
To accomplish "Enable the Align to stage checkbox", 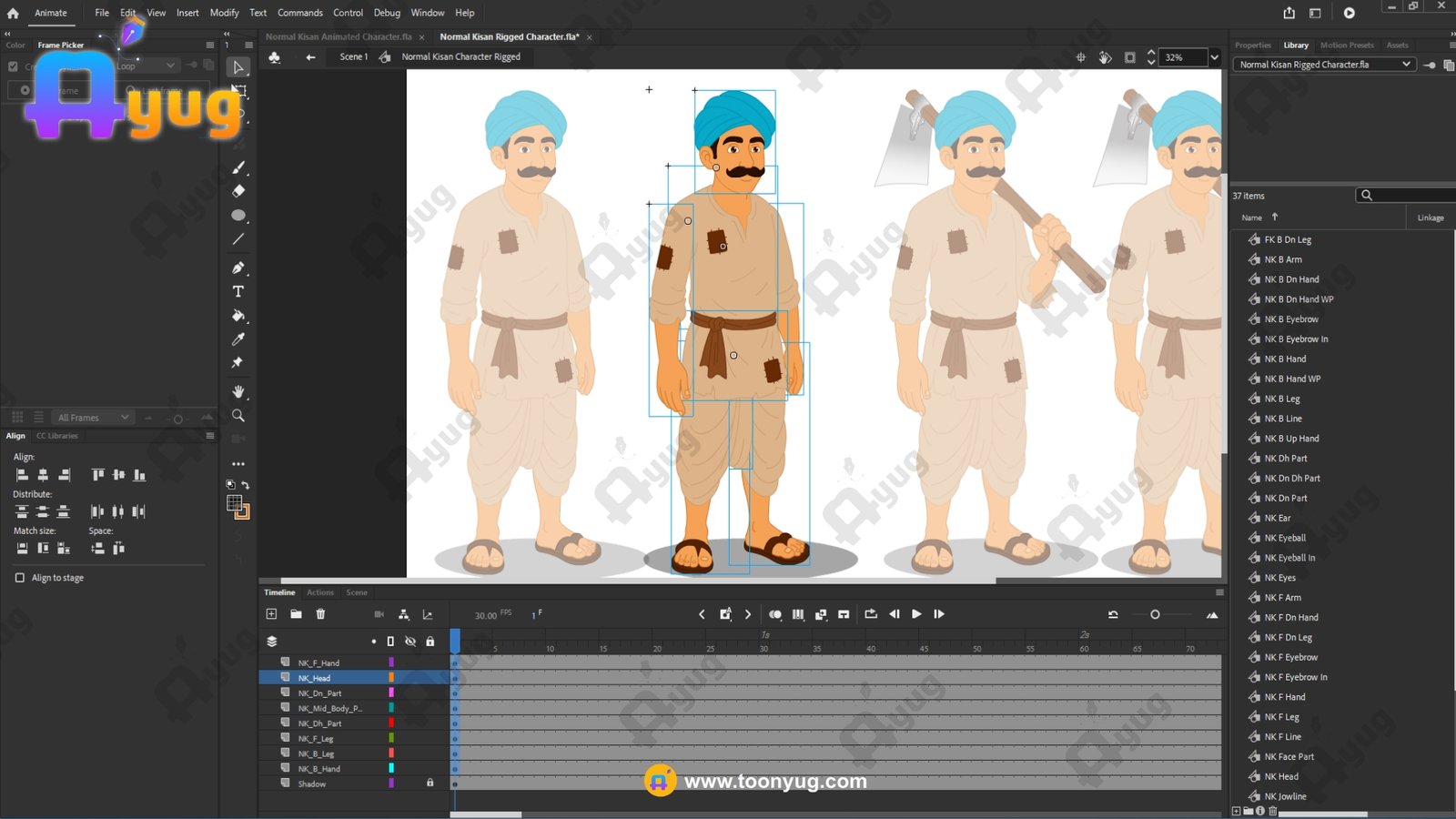I will (x=20, y=578).
